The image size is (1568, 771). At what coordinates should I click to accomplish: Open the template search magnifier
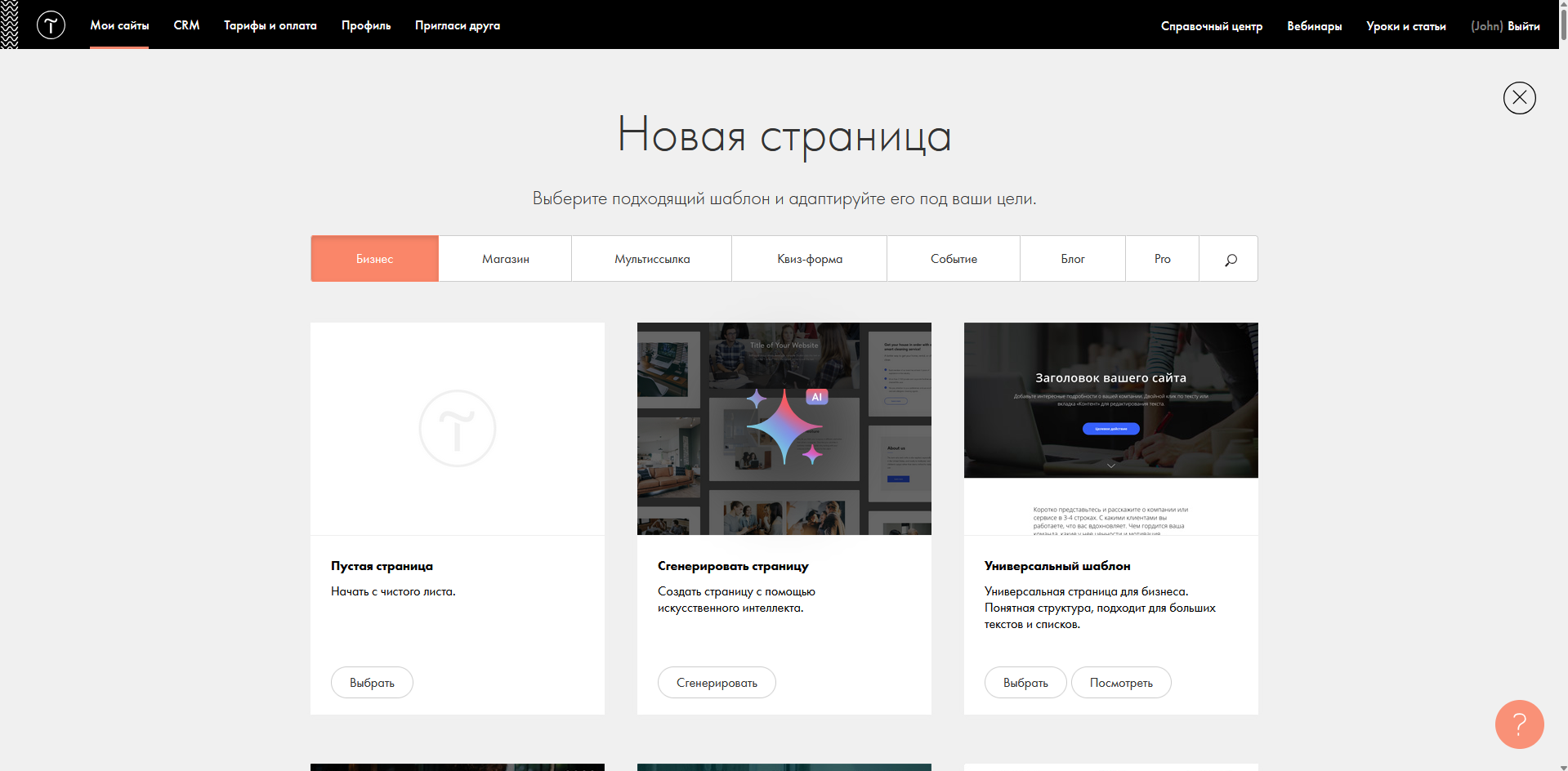pos(1229,259)
